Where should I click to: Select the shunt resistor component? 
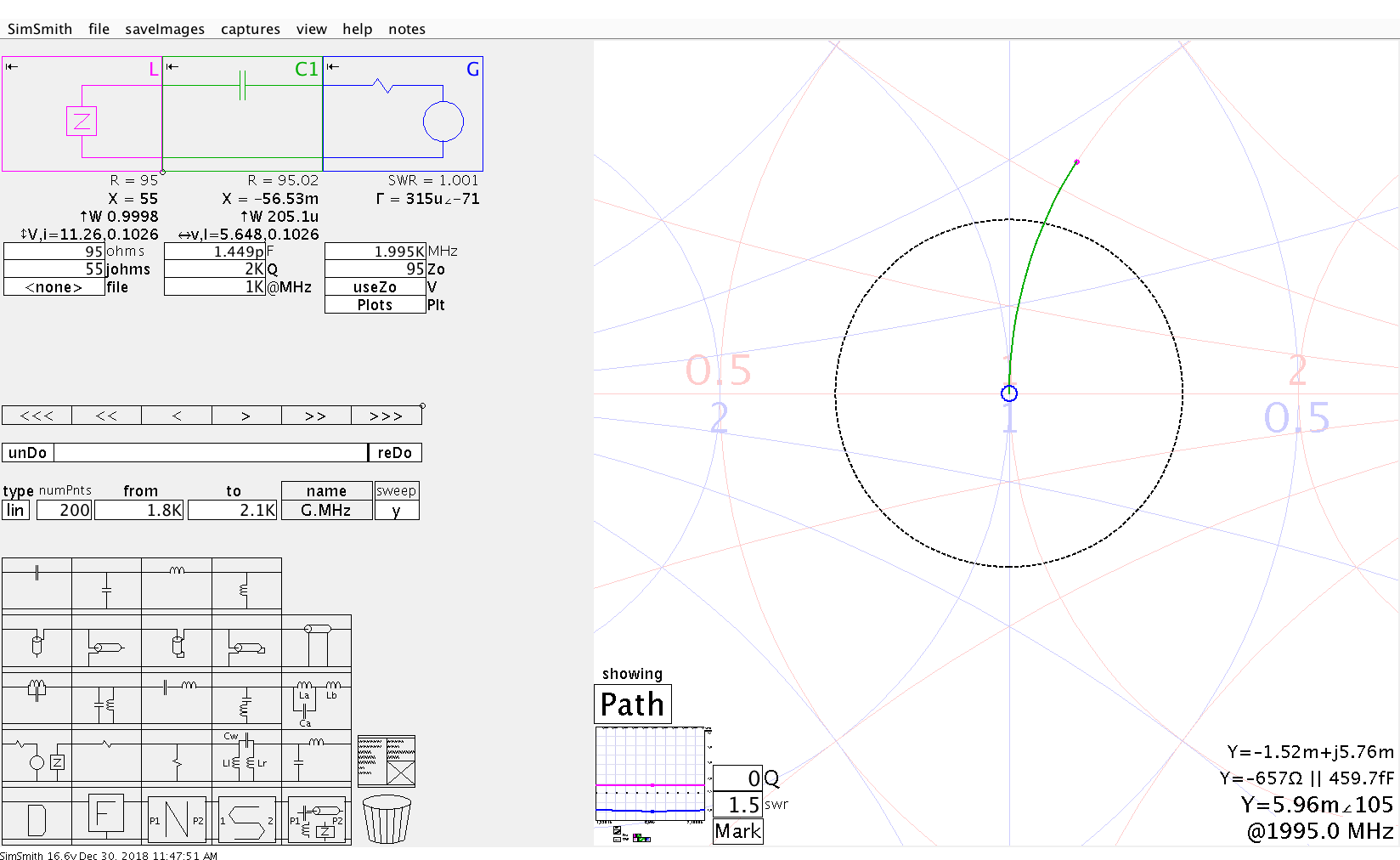177,755
